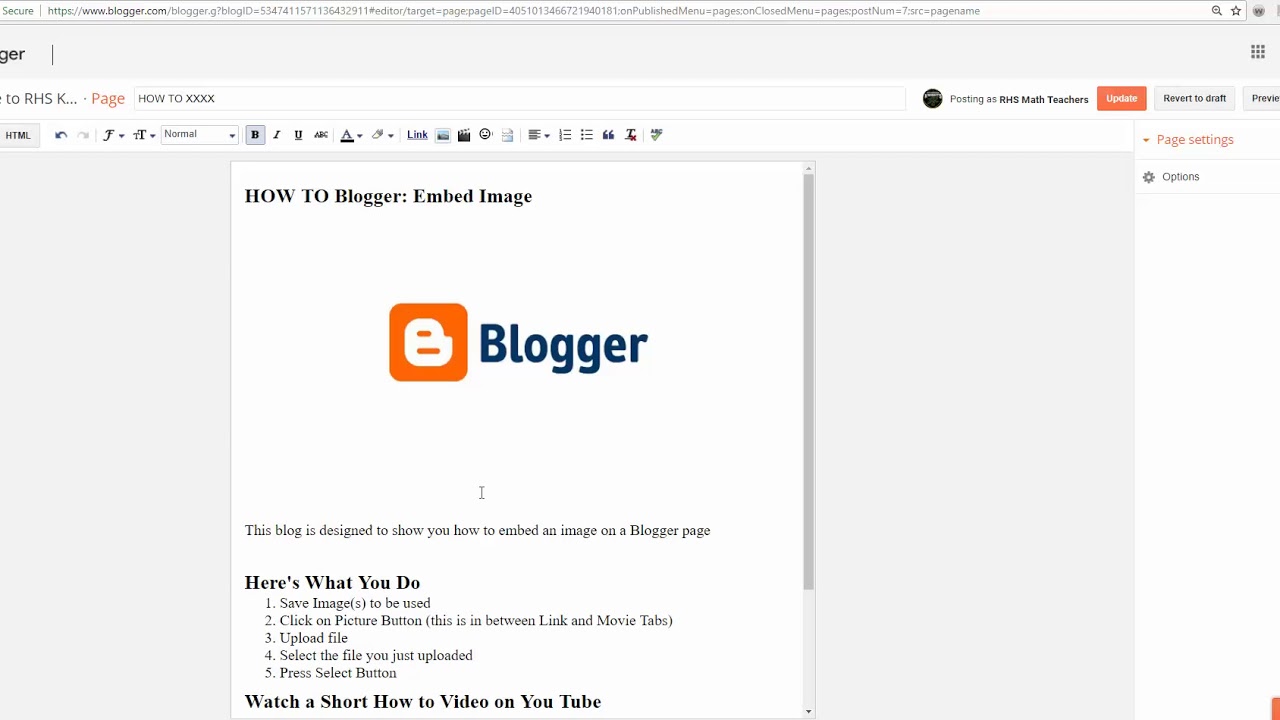This screenshot has height=720, width=1280.
Task: Open the font family dropdown
Action: click(x=113, y=135)
